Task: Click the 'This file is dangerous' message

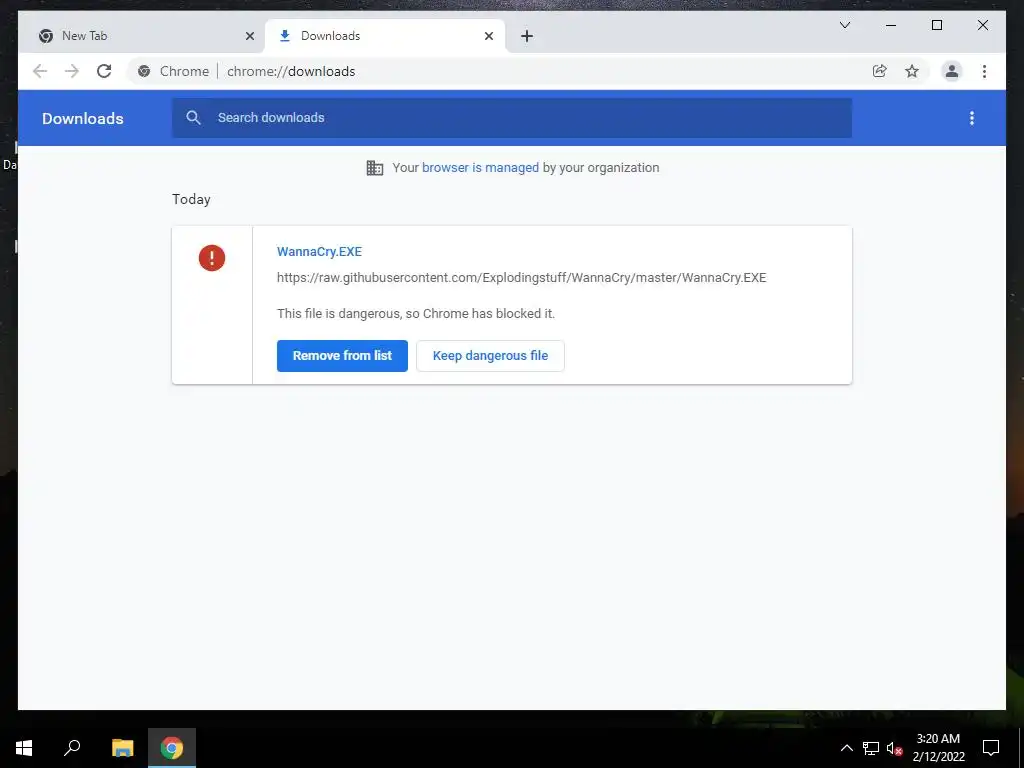Action: pos(416,313)
